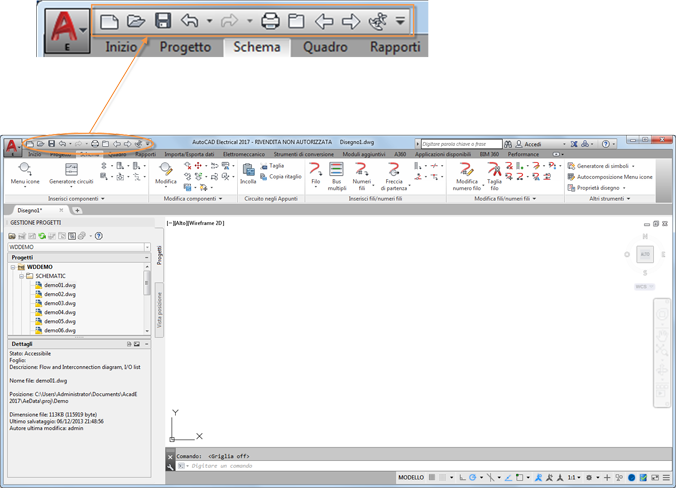Screen dimensions: 676x488
Task: Open the Applicazioni disponibili ribbon tab
Action: (442, 154)
